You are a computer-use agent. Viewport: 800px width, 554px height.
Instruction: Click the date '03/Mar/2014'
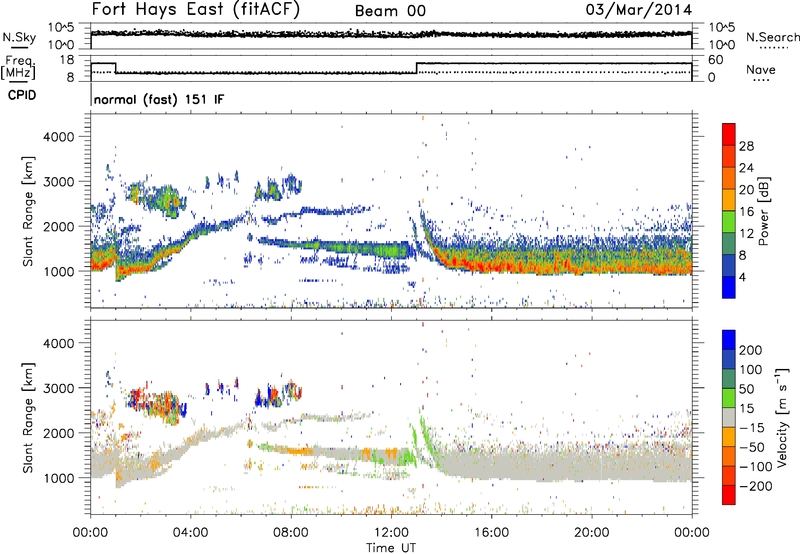(638, 10)
